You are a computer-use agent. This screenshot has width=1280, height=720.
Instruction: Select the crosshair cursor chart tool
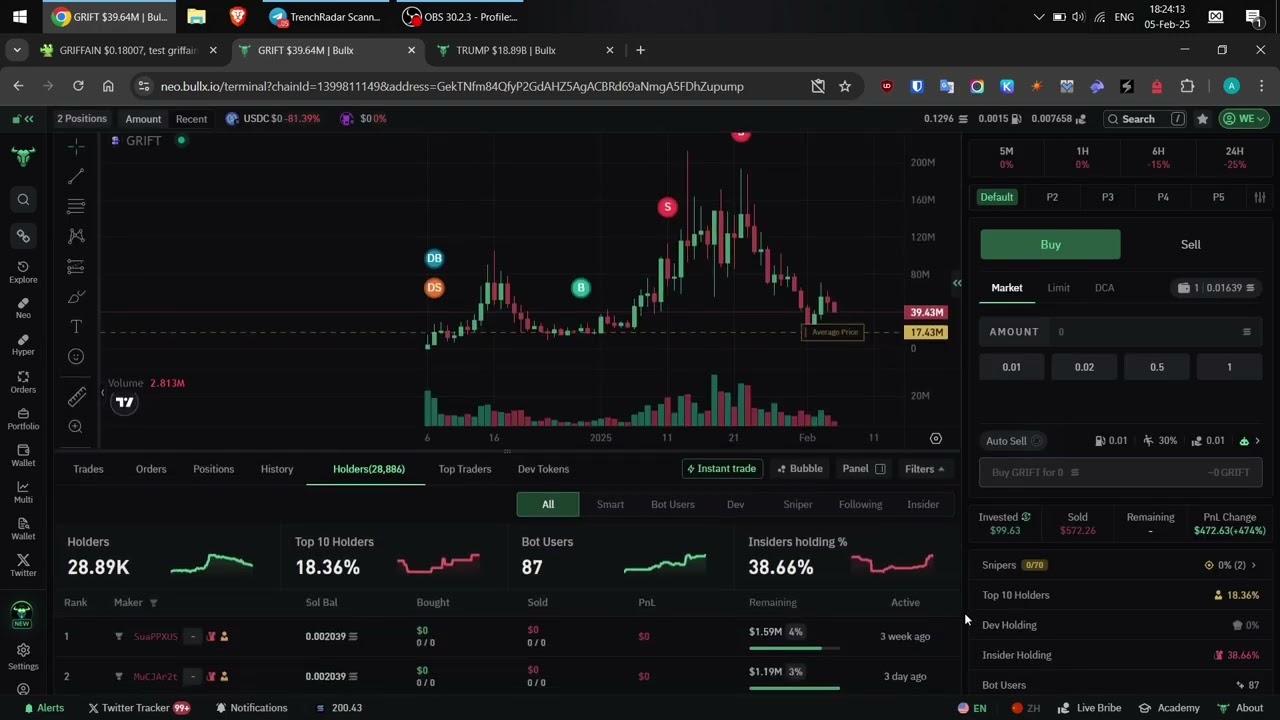[76, 147]
